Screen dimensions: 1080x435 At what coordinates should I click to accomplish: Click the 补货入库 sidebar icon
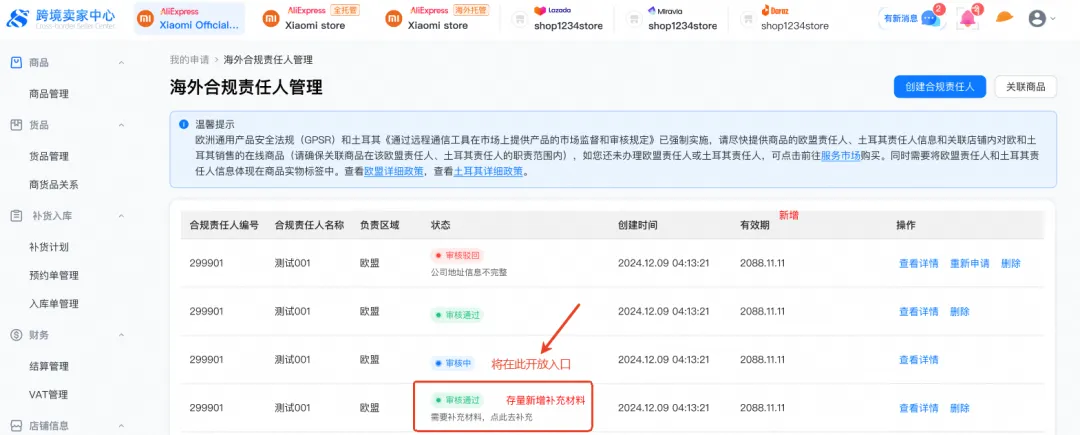pyautogui.click(x=17, y=216)
